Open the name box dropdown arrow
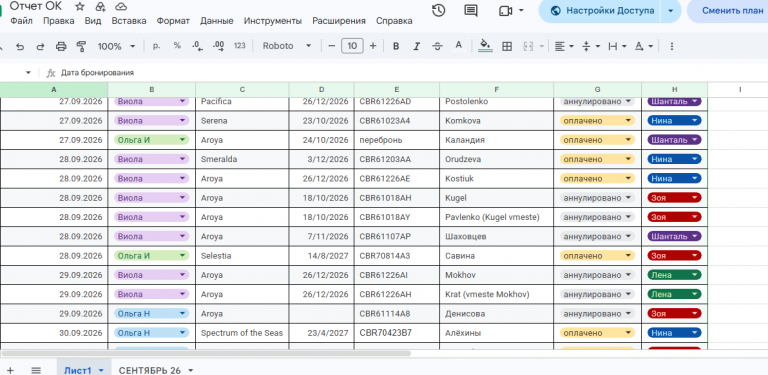 (28, 73)
